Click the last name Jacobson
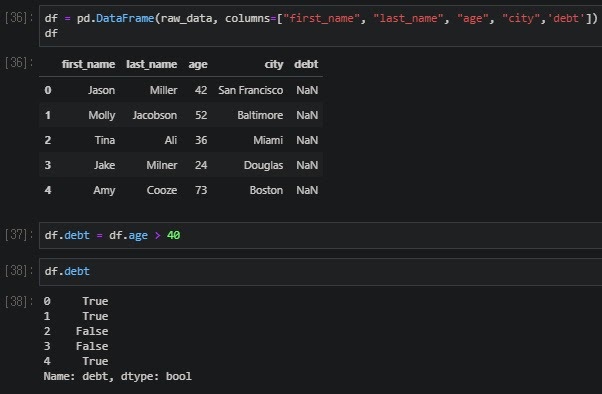The width and height of the screenshot is (602, 394). pos(155,115)
